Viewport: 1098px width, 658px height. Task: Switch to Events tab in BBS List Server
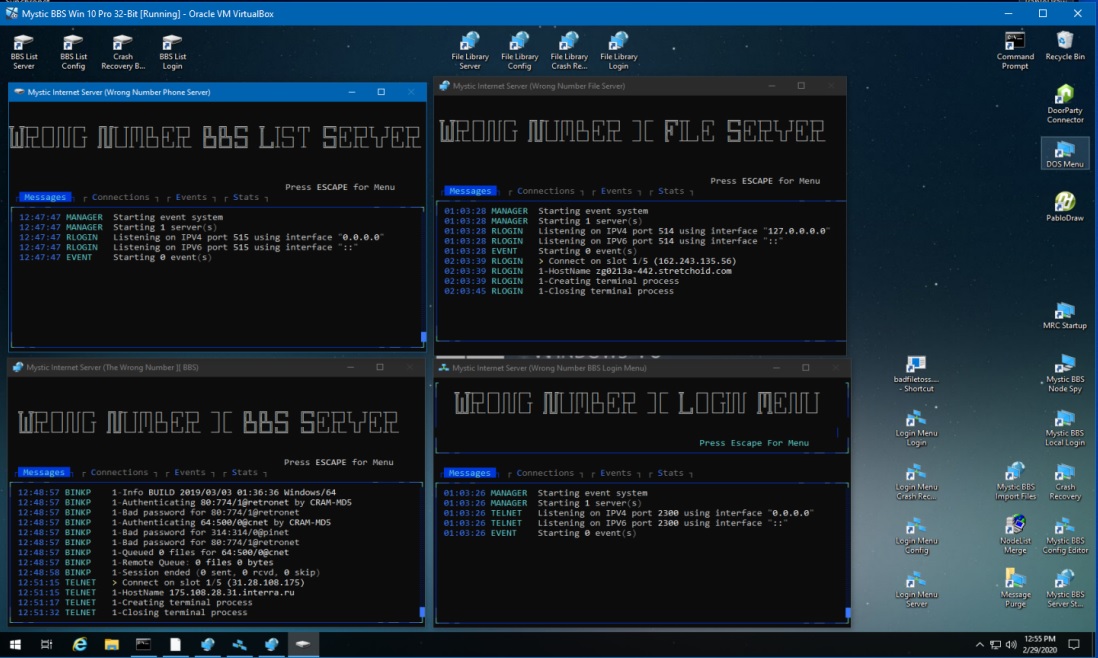click(191, 197)
